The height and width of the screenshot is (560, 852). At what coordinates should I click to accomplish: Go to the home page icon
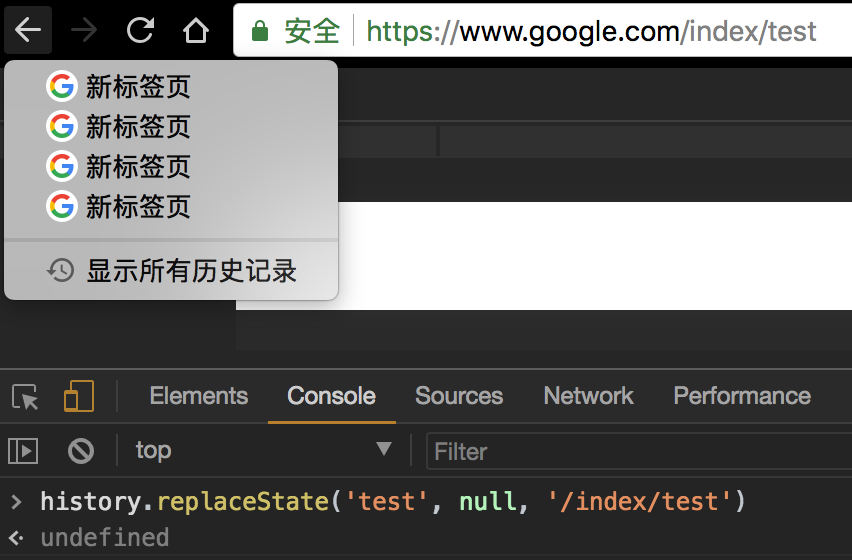[196, 31]
